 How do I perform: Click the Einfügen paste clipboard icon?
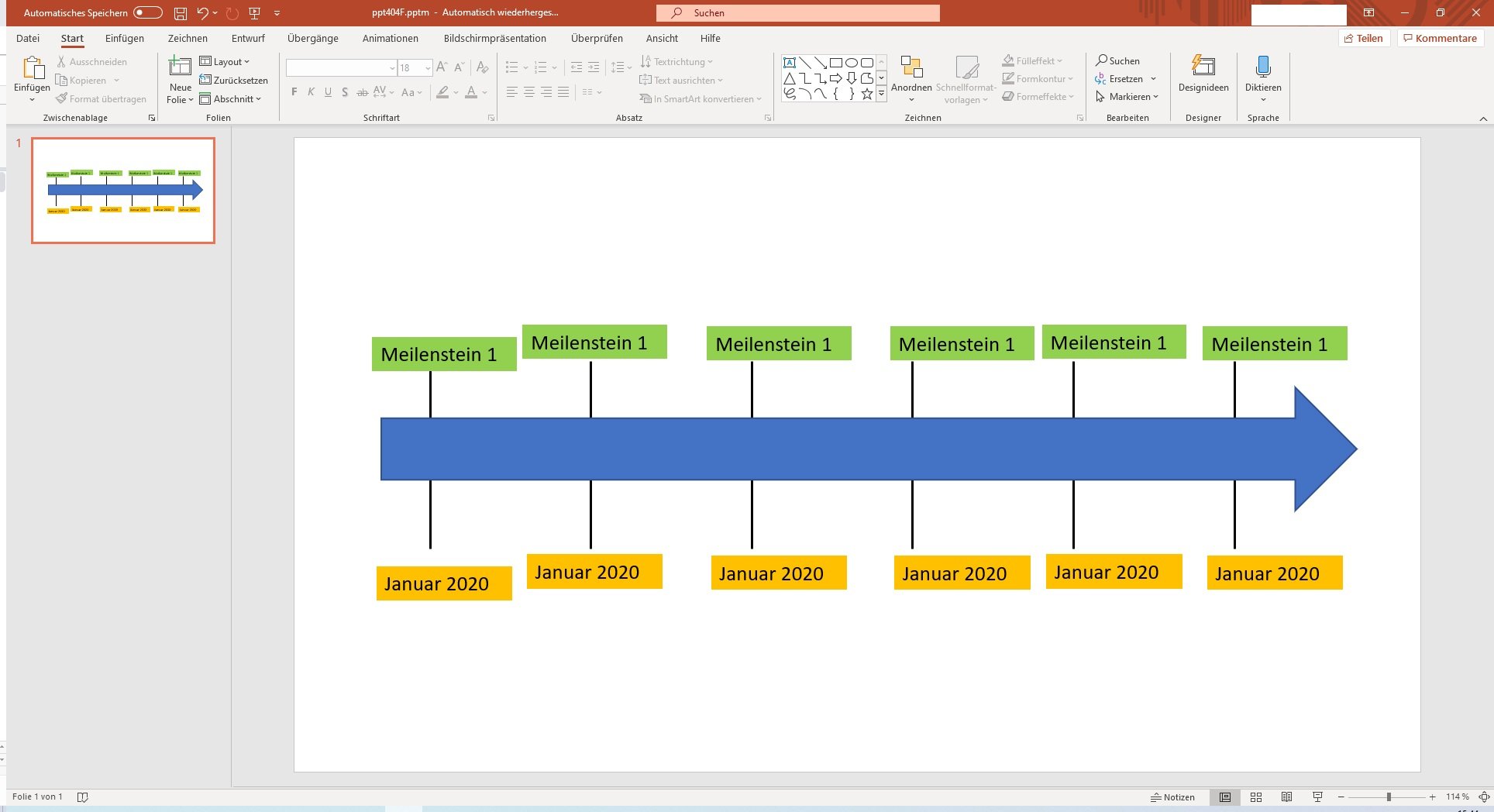click(x=33, y=67)
